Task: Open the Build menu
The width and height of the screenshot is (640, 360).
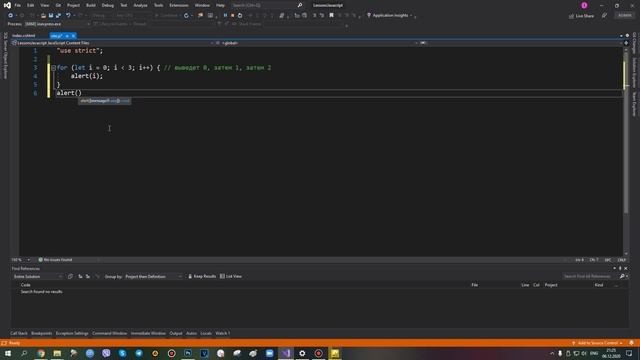Action: tap(91, 5)
